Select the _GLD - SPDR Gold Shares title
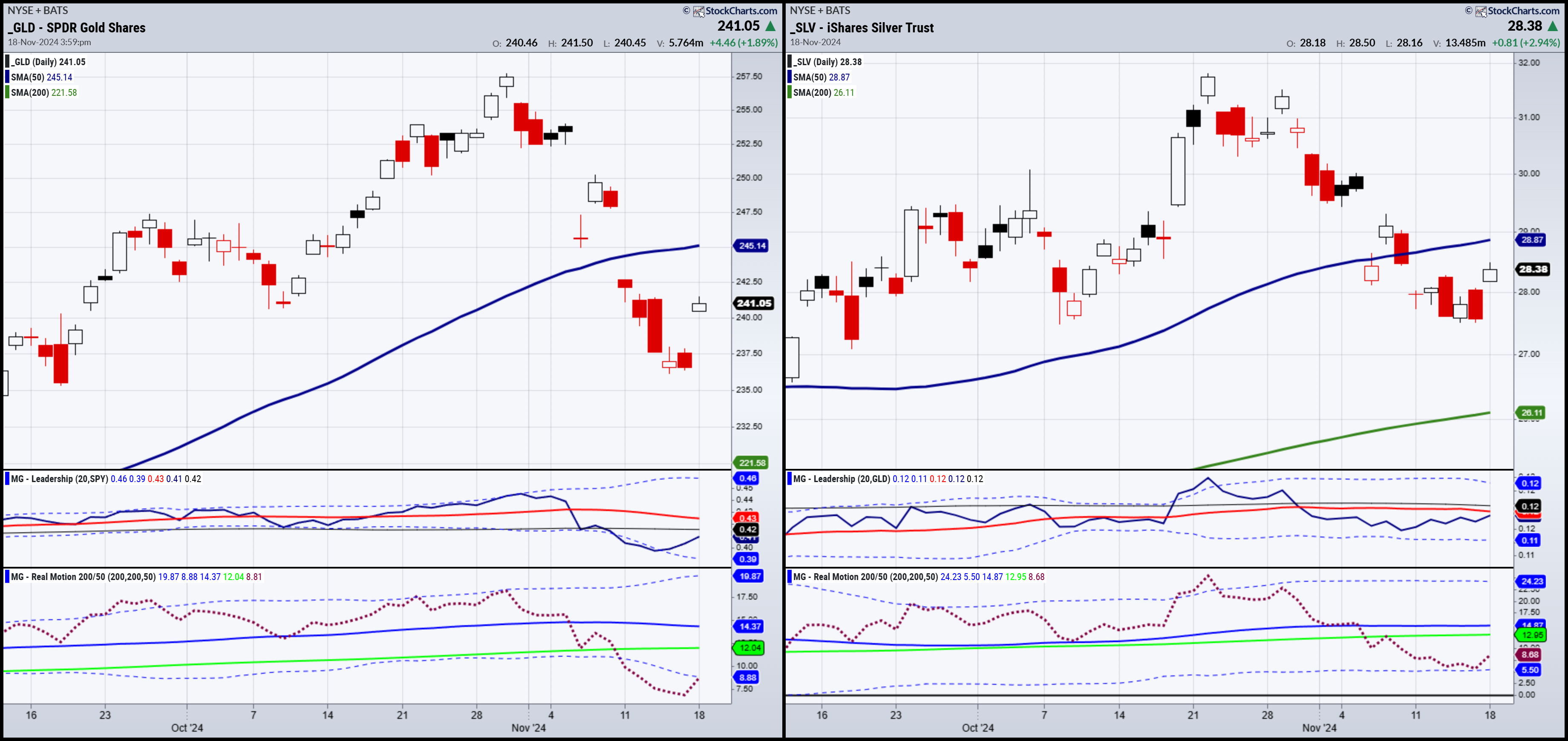This screenshot has width=1568, height=741. click(77, 27)
